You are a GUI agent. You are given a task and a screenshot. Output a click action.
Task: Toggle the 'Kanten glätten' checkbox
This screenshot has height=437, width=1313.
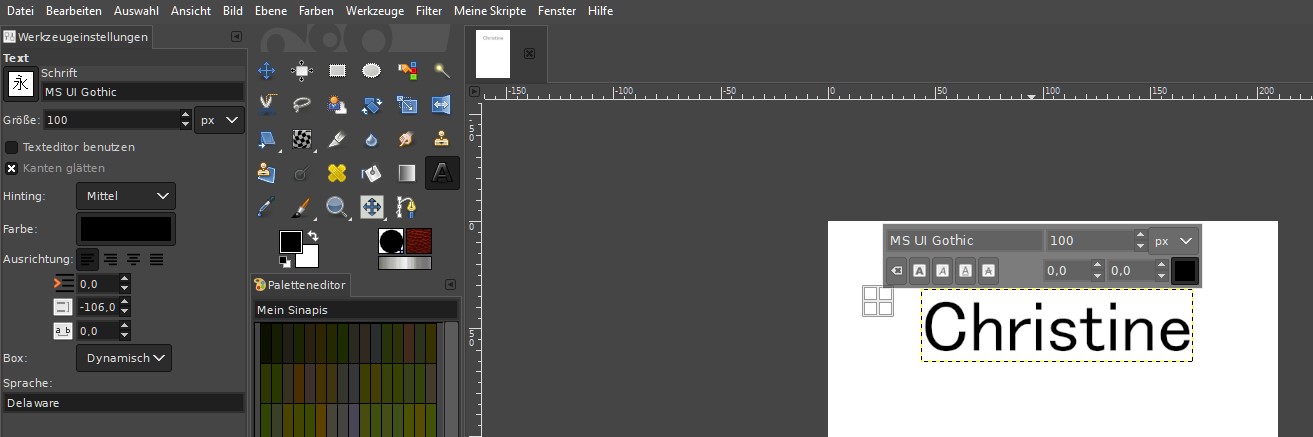click(x=12, y=168)
